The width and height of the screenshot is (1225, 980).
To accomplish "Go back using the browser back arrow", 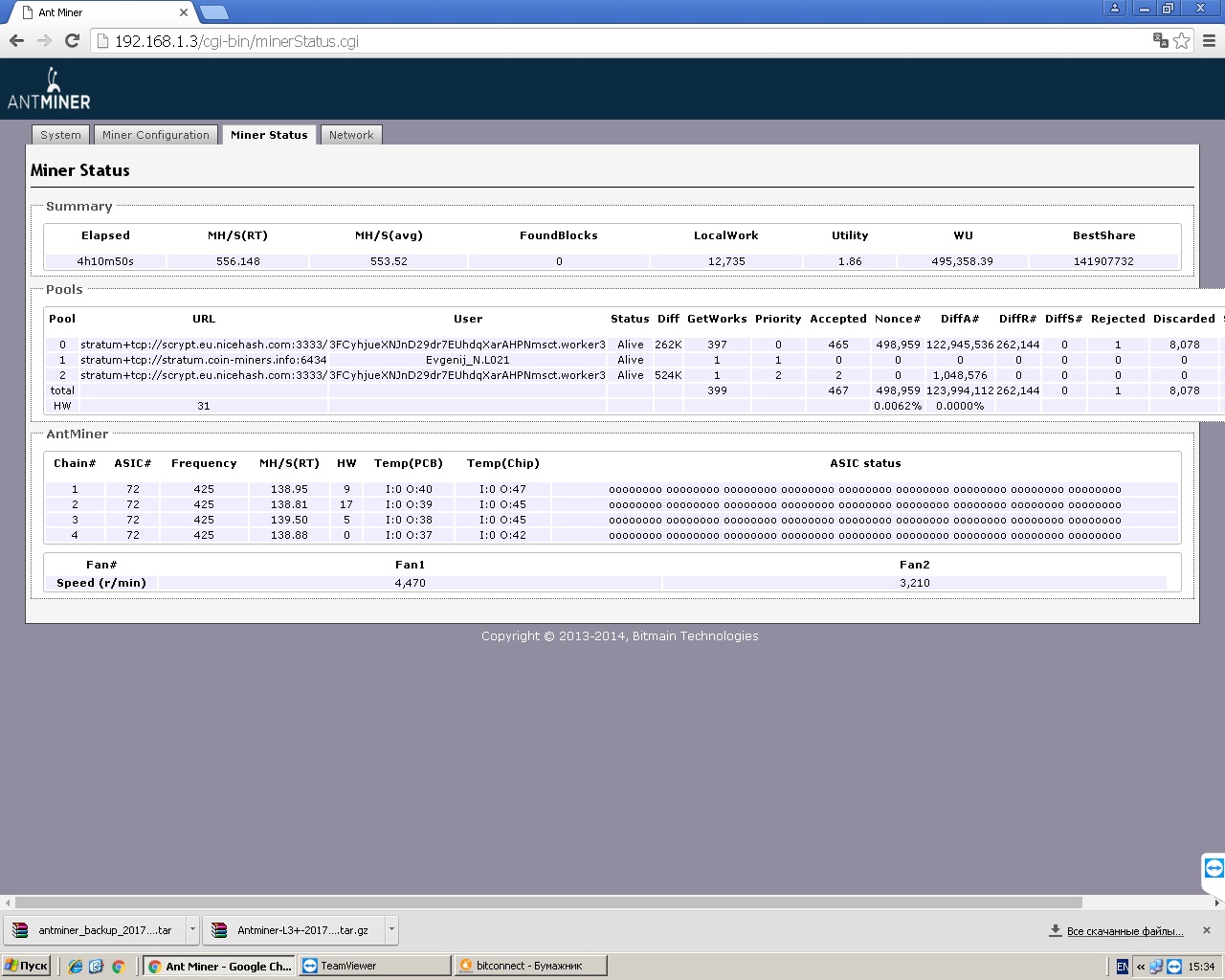I will point(16,40).
